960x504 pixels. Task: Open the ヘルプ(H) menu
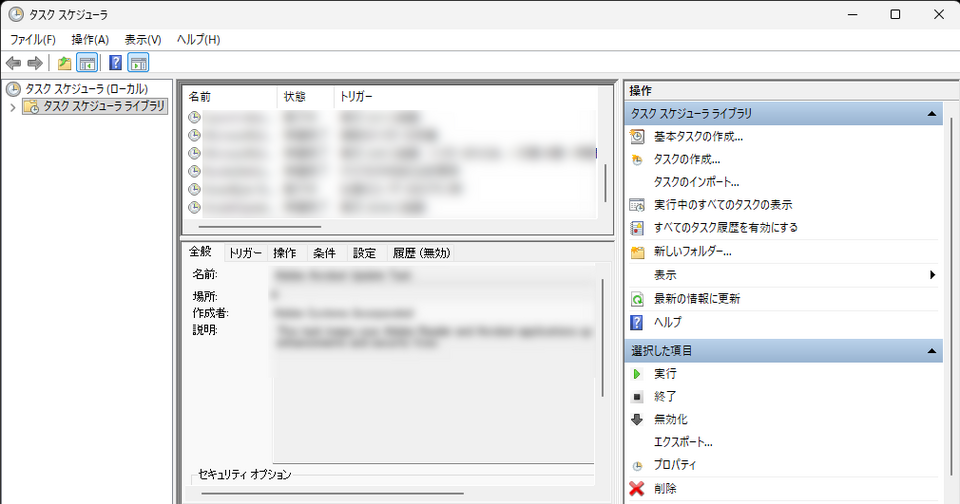(x=198, y=40)
